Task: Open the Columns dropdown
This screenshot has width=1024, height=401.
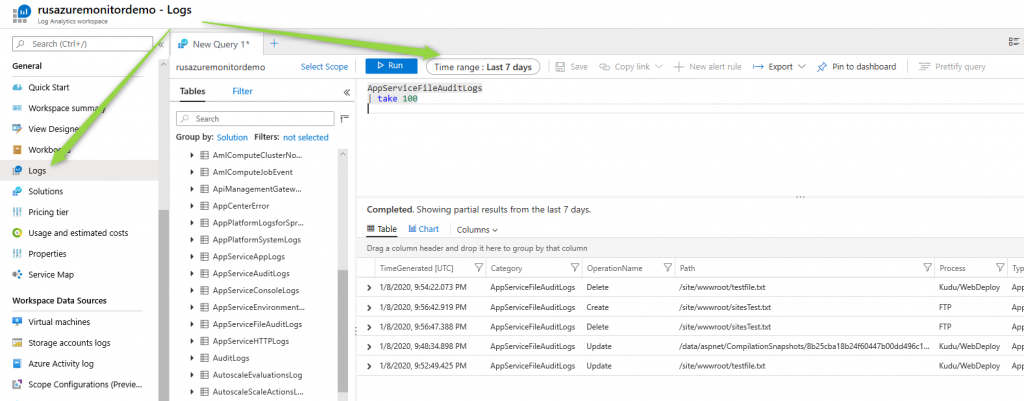Action: tap(477, 230)
